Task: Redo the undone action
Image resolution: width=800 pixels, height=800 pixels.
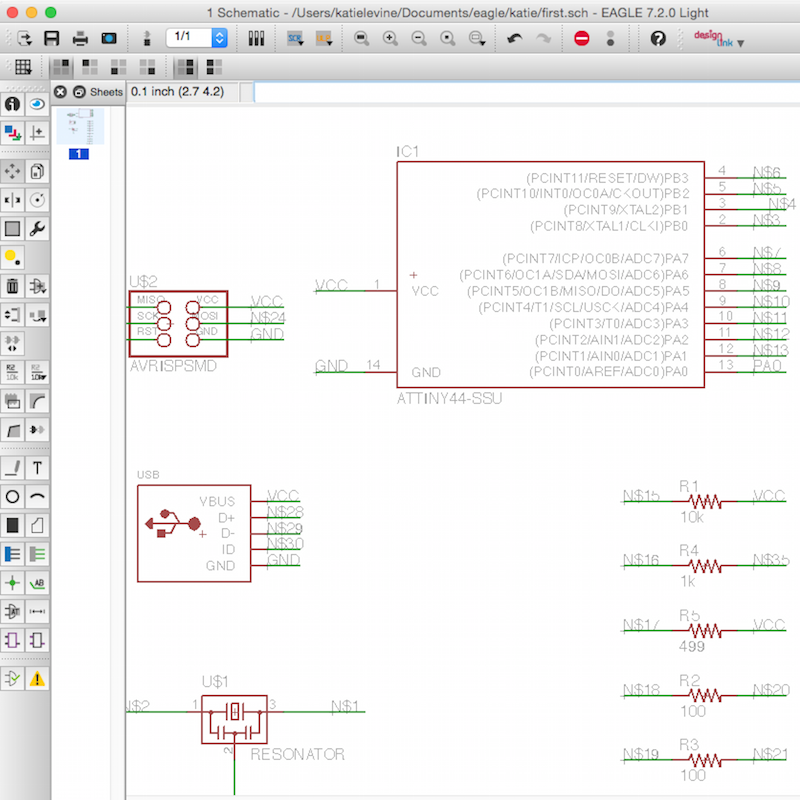Action: click(x=543, y=38)
